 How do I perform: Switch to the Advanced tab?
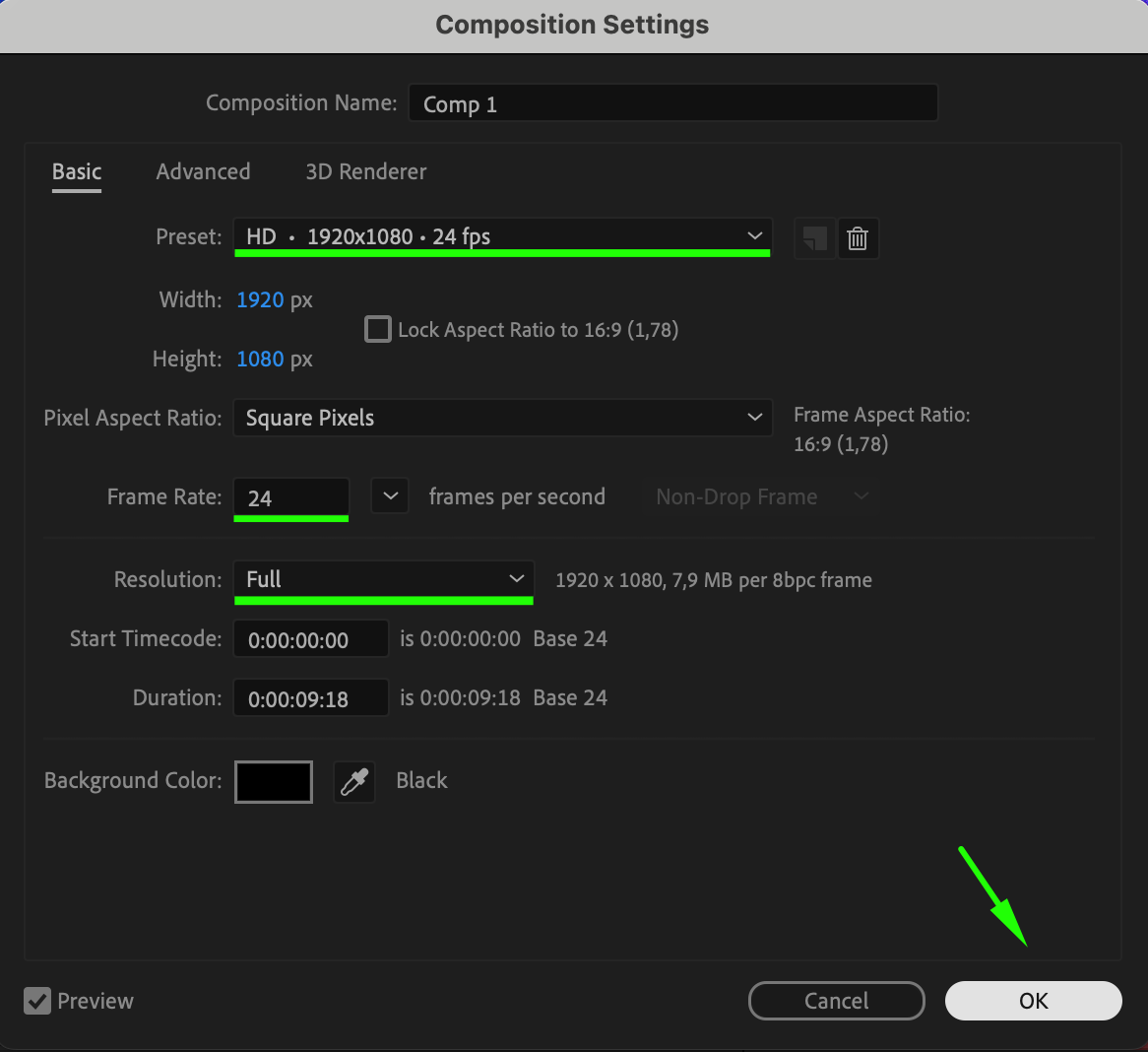point(203,171)
